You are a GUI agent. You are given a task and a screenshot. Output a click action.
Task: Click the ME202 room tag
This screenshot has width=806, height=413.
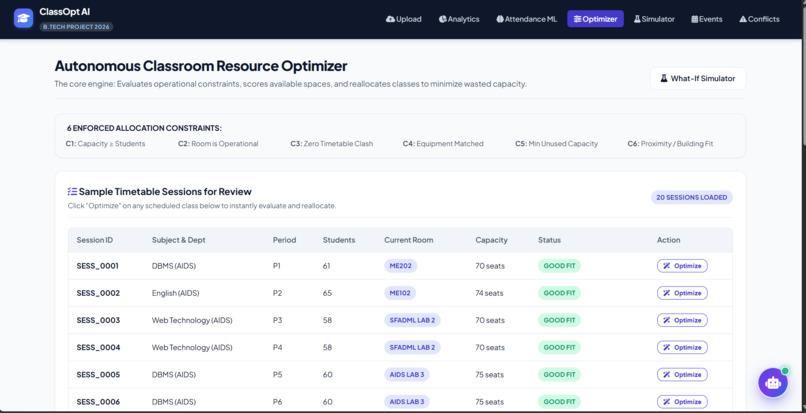tap(400, 266)
